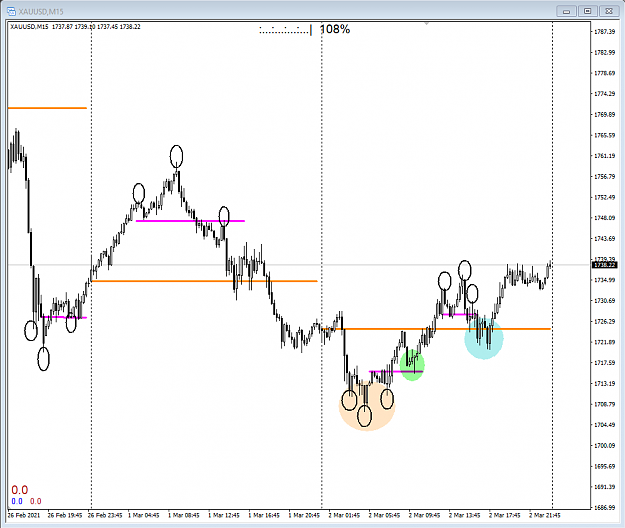
Task: Click the 2 Mar 01:45 time label
Action: [x=344, y=515]
